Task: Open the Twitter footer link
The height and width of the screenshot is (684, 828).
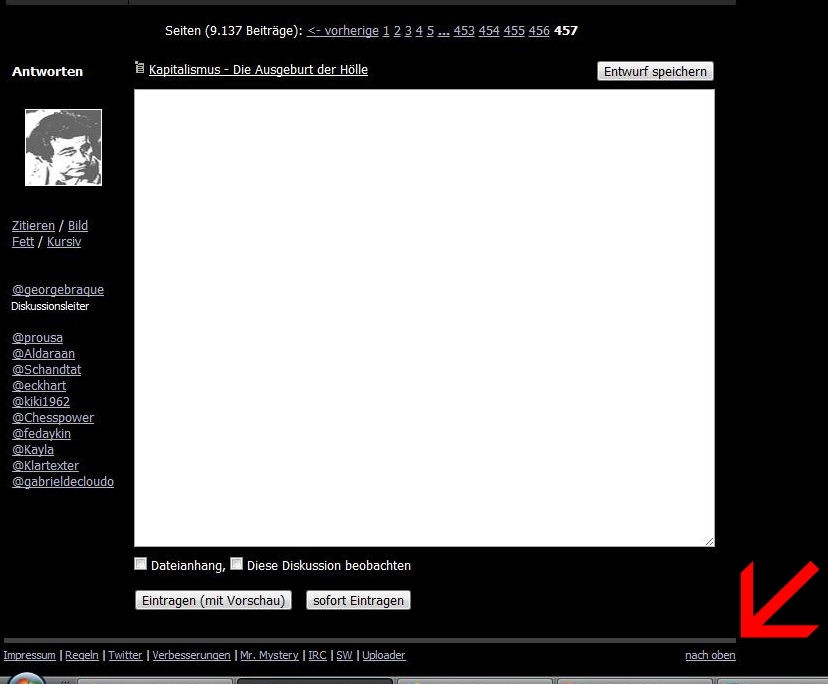Action: [x=125, y=655]
